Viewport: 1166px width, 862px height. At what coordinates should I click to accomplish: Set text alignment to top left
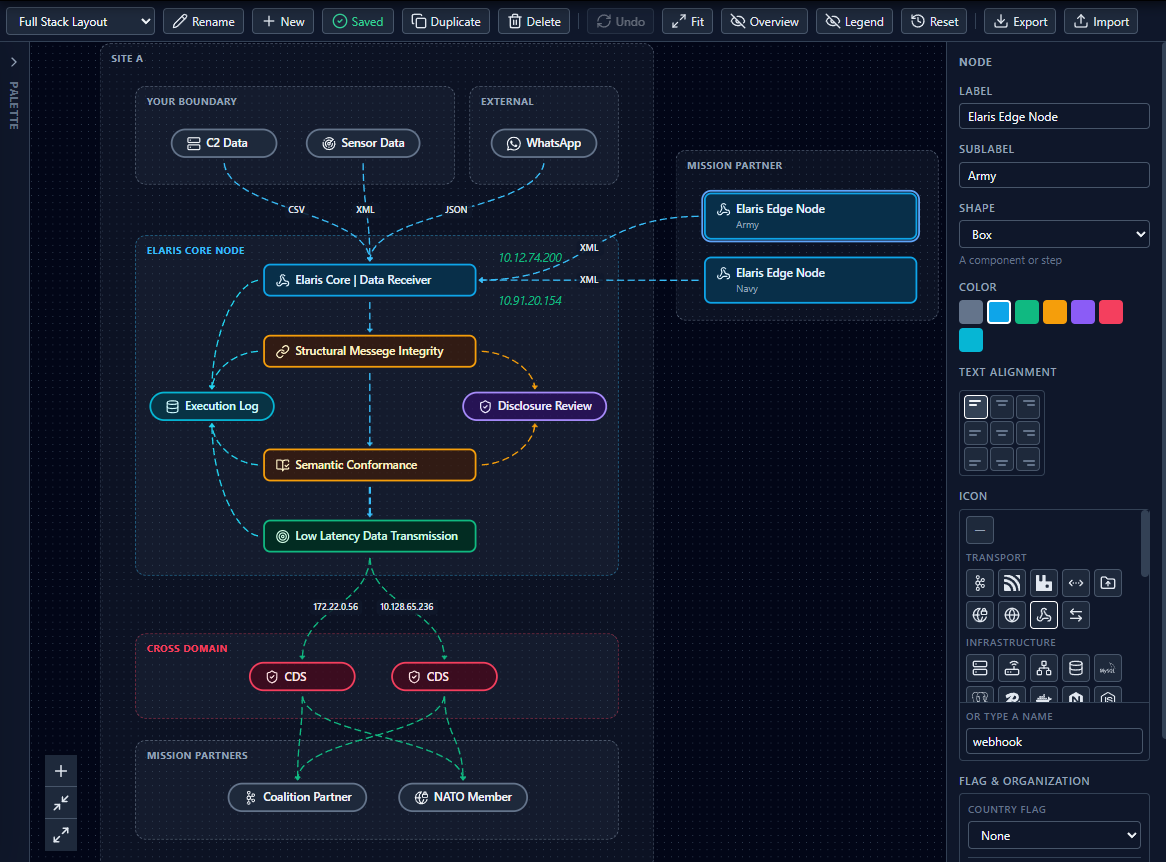975,406
